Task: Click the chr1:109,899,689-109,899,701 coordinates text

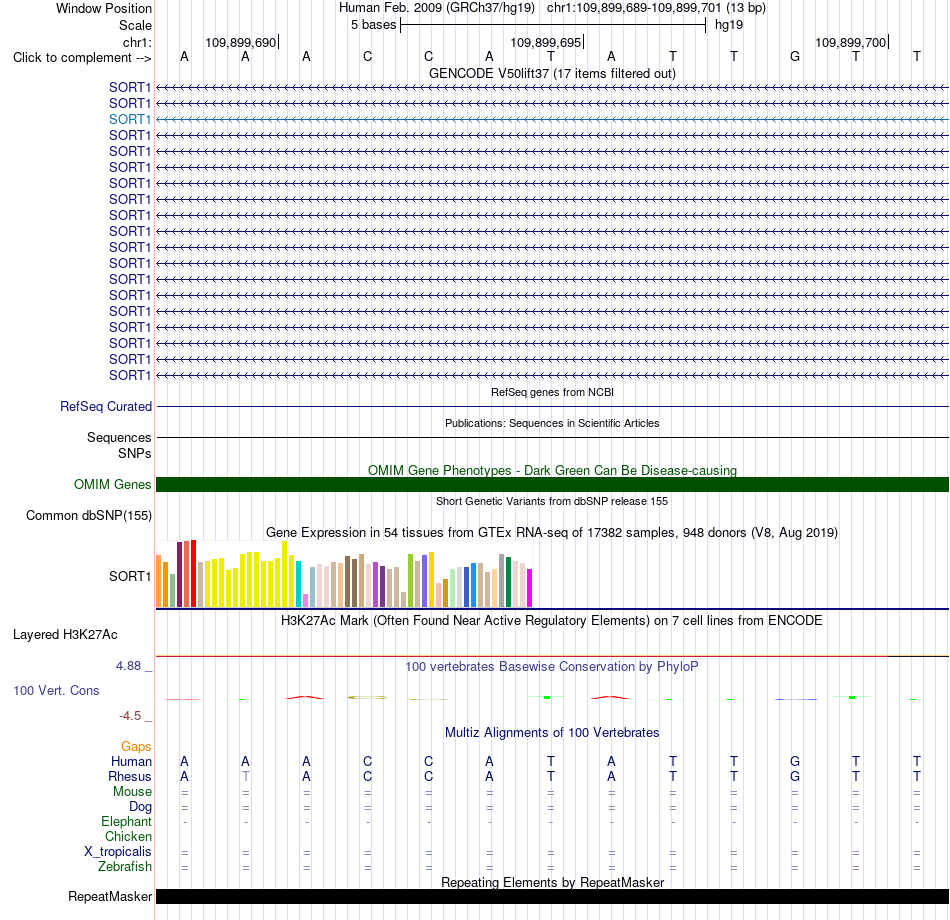Action: pos(634,8)
